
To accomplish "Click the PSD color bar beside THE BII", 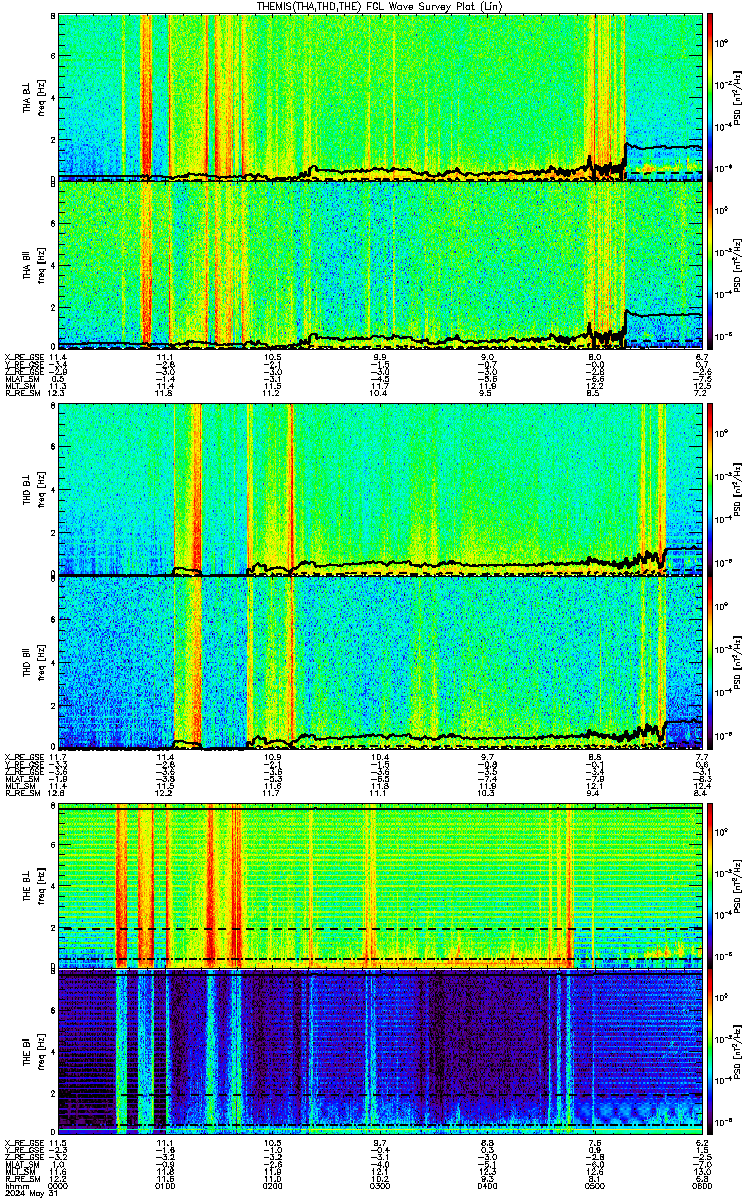I will coord(711,1052).
